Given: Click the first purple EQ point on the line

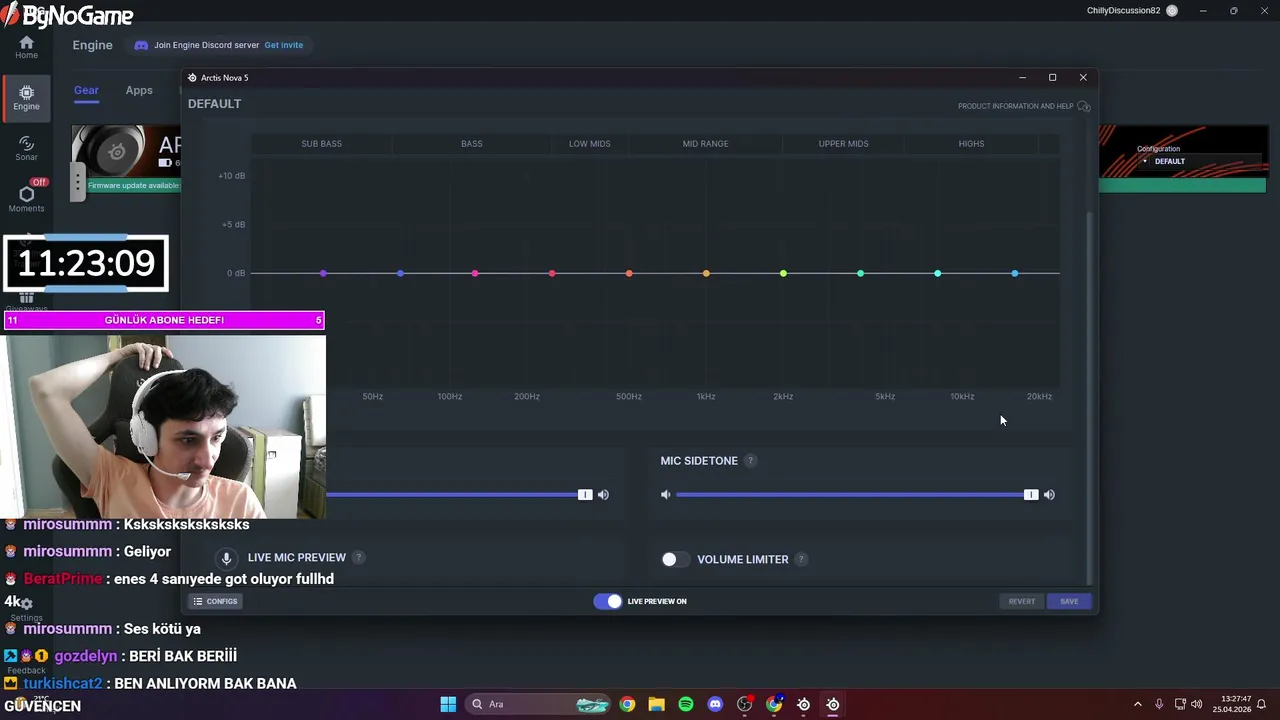Looking at the screenshot, I should click(323, 273).
